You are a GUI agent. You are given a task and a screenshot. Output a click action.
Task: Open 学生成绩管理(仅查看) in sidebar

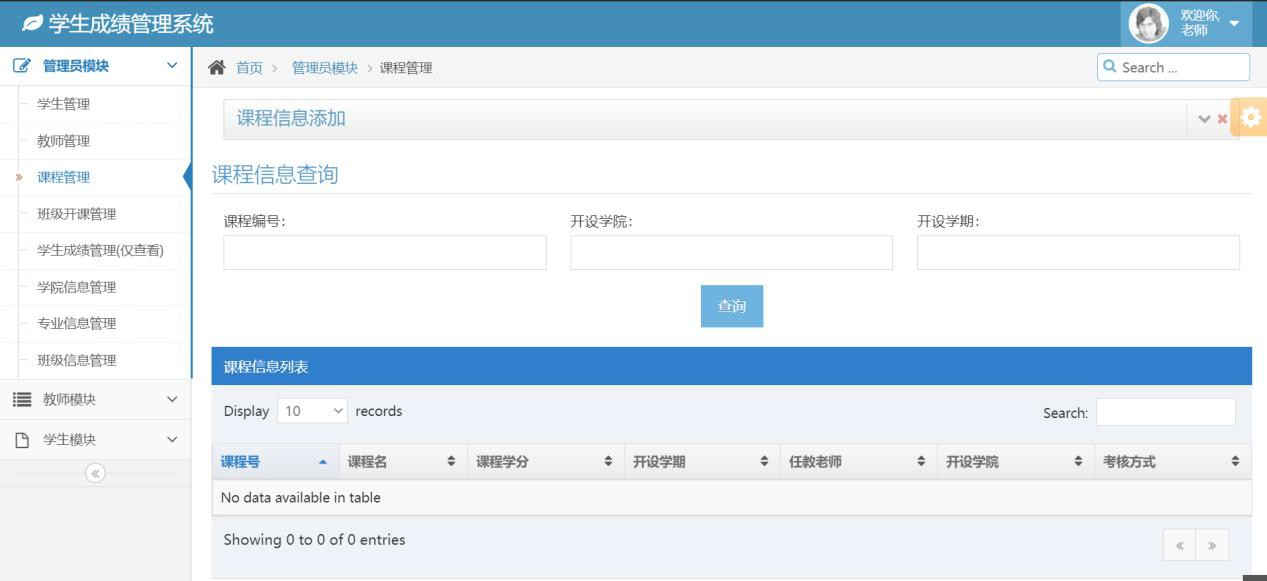click(100, 250)
